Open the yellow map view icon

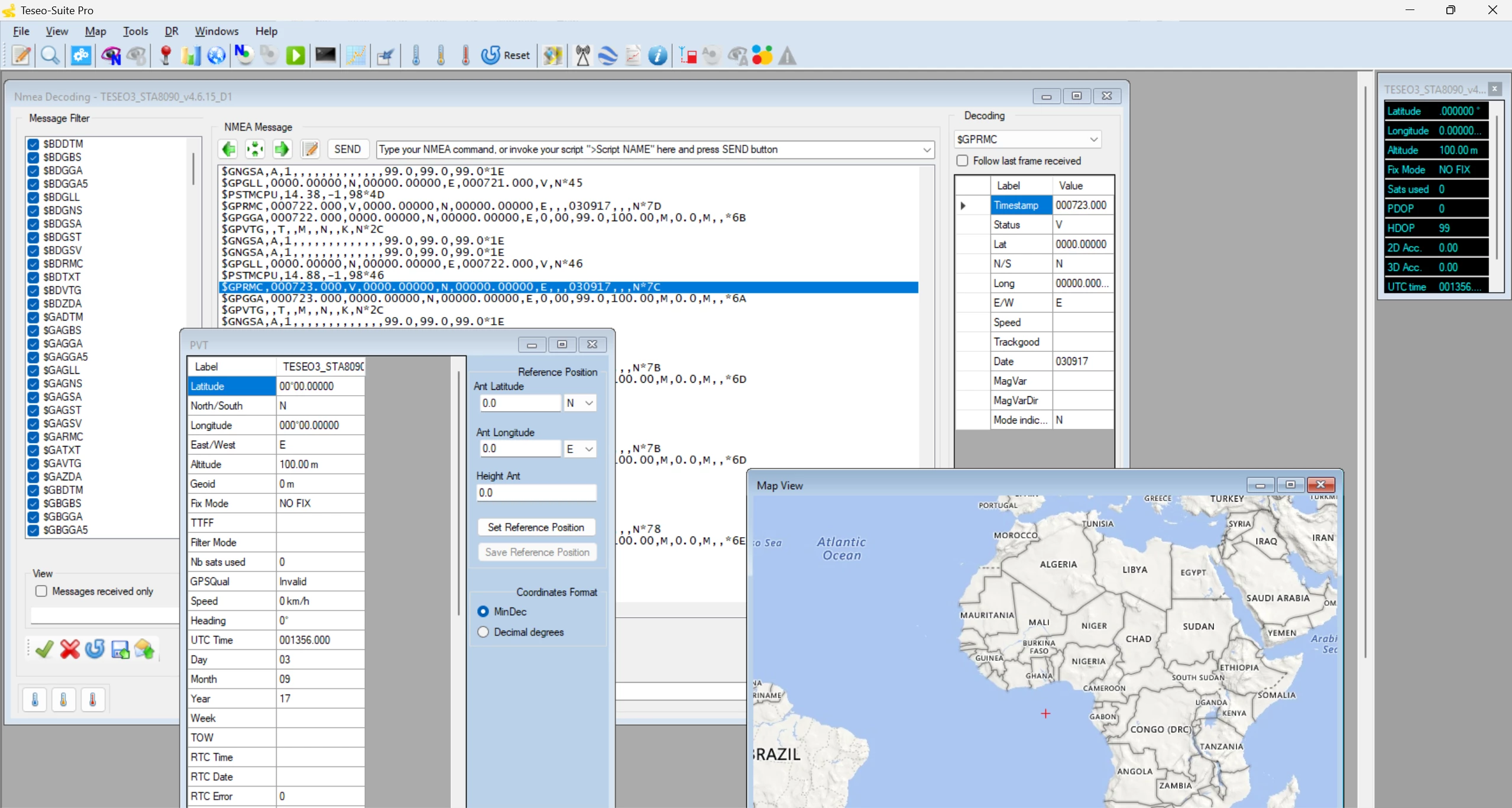553,55
